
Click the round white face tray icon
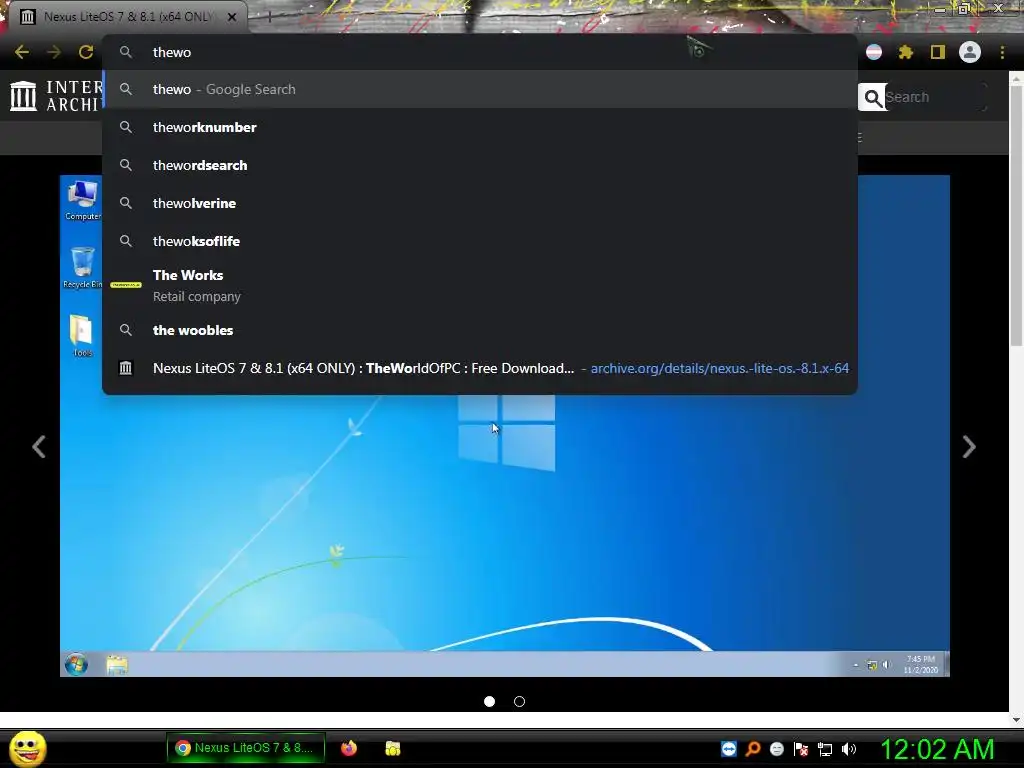click(x=776, y=749)
